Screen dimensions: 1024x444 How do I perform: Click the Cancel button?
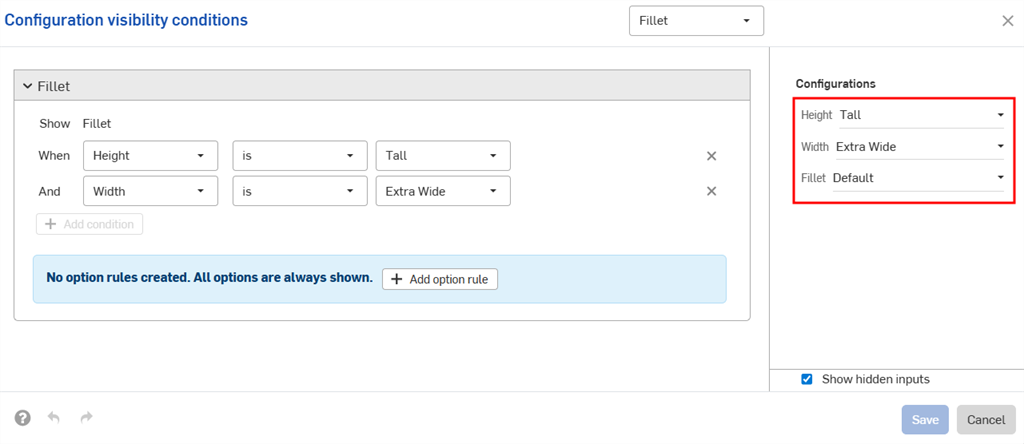tap(986, 420)
